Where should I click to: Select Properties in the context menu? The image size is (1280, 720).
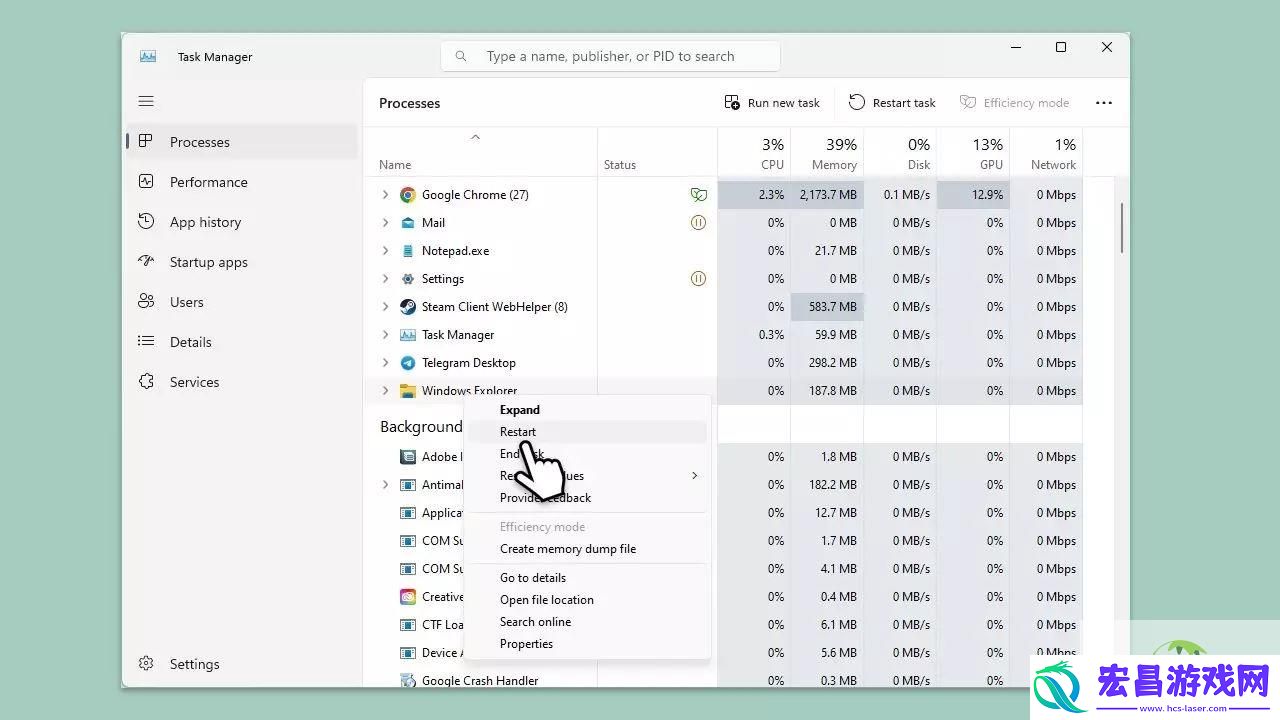click(x=587, y=644)
